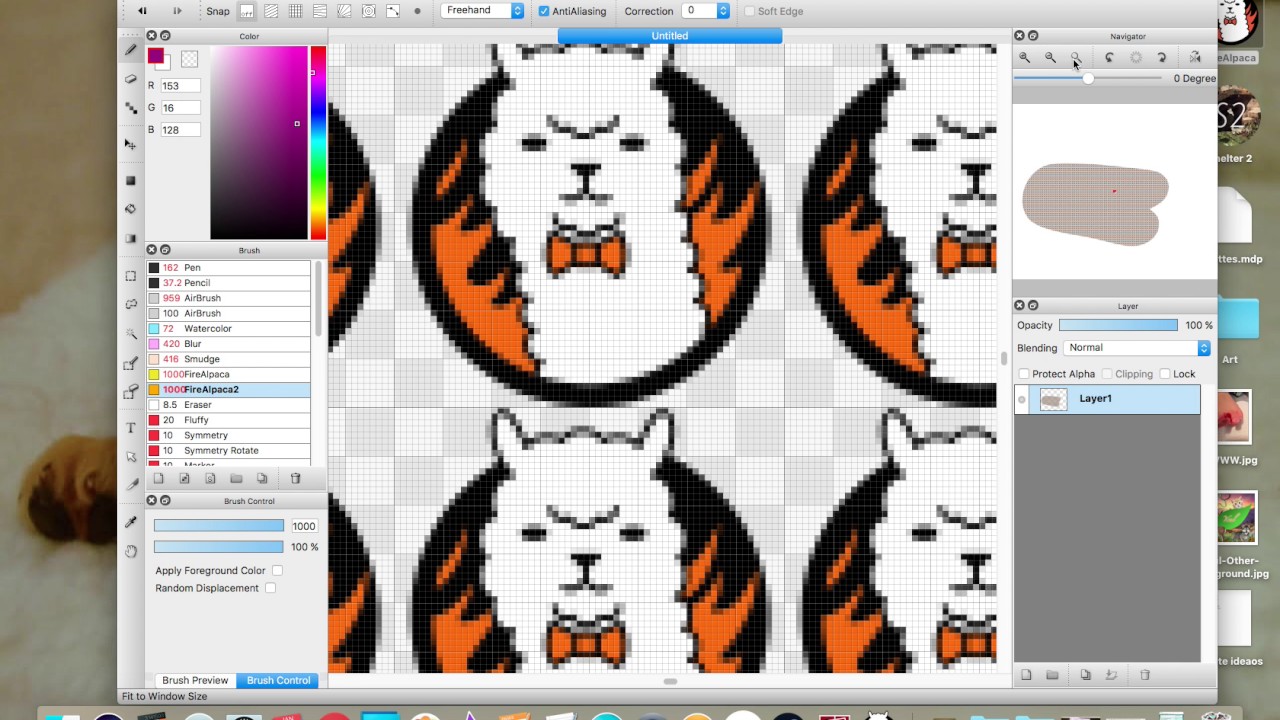Enable Protect Alpha checkbox
The image size is (1280, 720).
(1023, 374)
